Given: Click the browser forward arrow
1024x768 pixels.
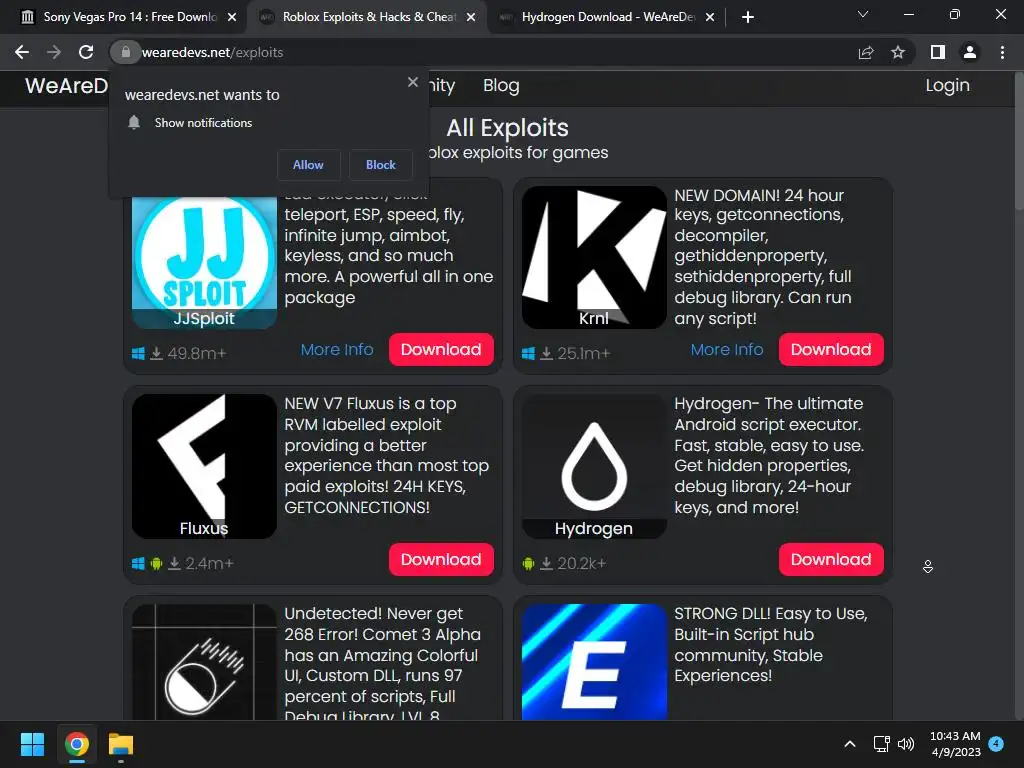Looking at the screenshot, I should click(x=54, y=52).
